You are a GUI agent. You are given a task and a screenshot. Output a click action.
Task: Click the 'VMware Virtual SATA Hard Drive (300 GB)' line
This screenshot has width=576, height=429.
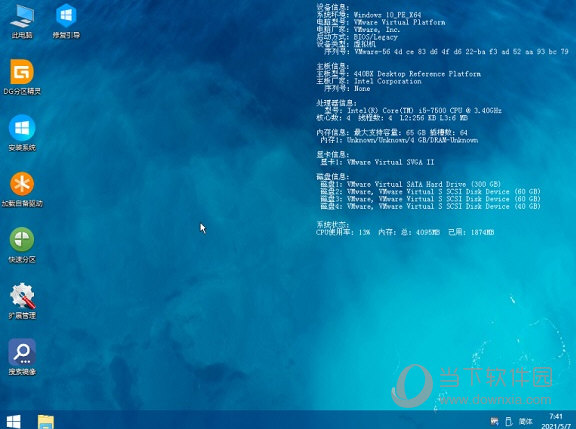click(x=424, y=184)
